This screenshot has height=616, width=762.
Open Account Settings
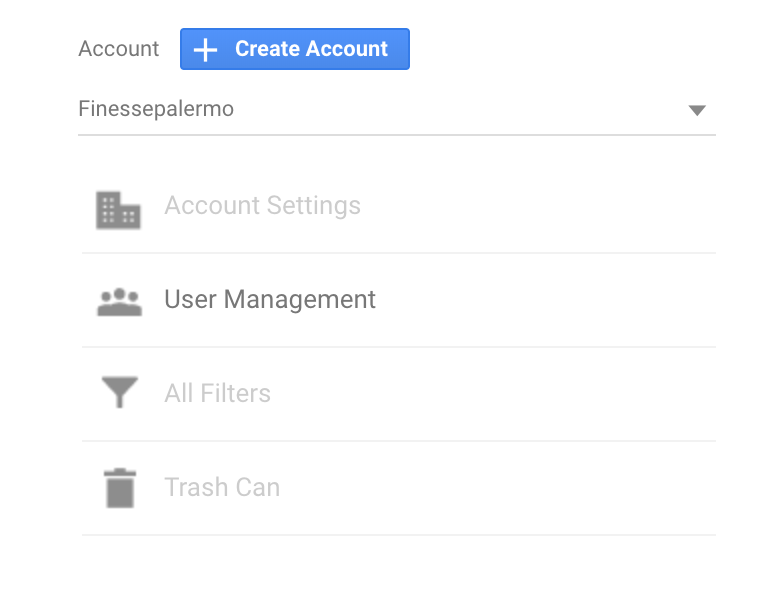398,206
